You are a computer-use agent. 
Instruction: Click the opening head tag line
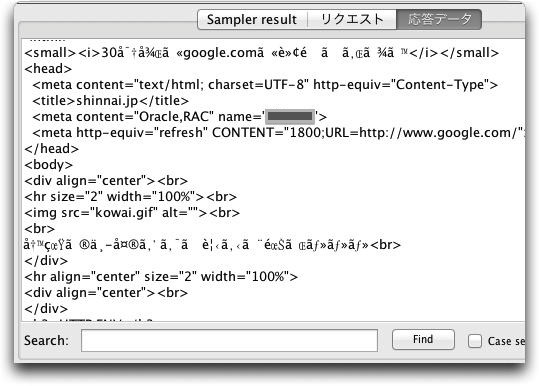pyautogui.click(x=48, y=69)
